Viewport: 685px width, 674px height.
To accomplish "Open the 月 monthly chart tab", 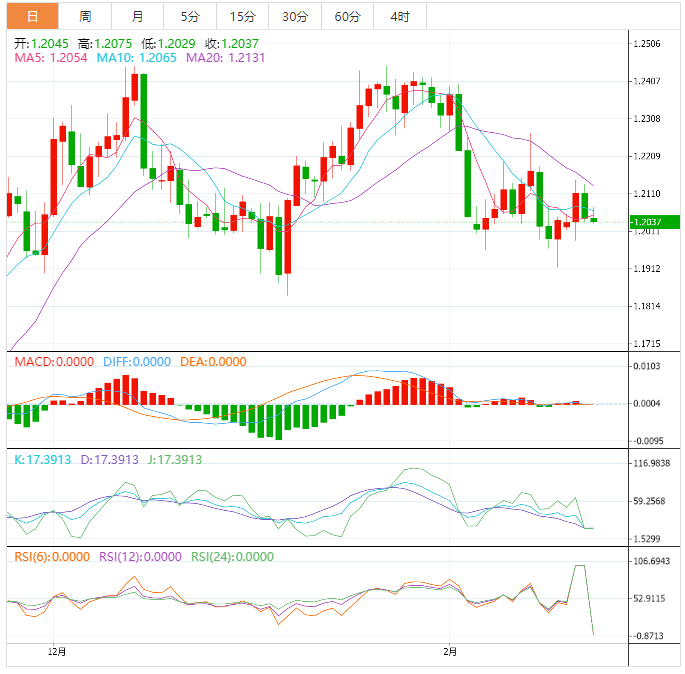I will [137, 16].
